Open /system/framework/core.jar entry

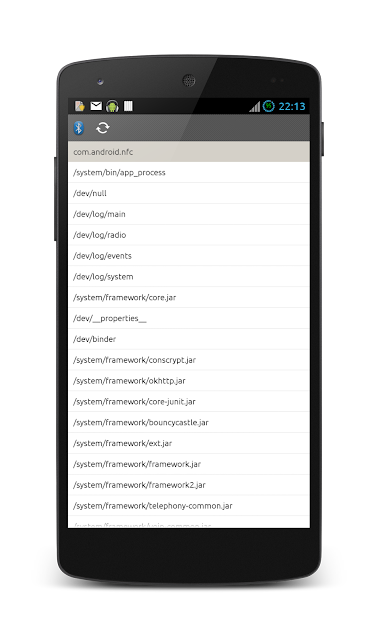(189, 298)
